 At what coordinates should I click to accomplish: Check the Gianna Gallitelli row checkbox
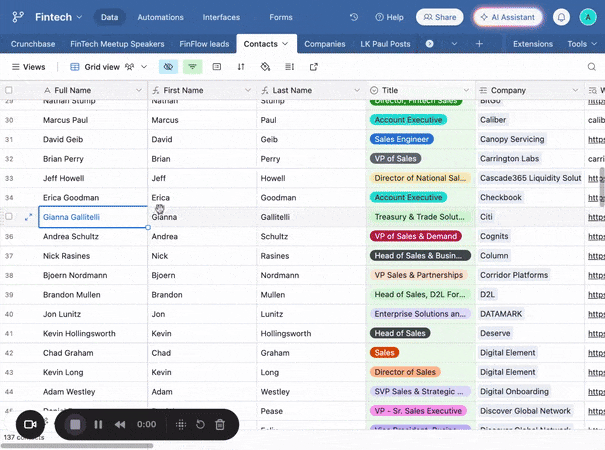(x=8, y=217)
